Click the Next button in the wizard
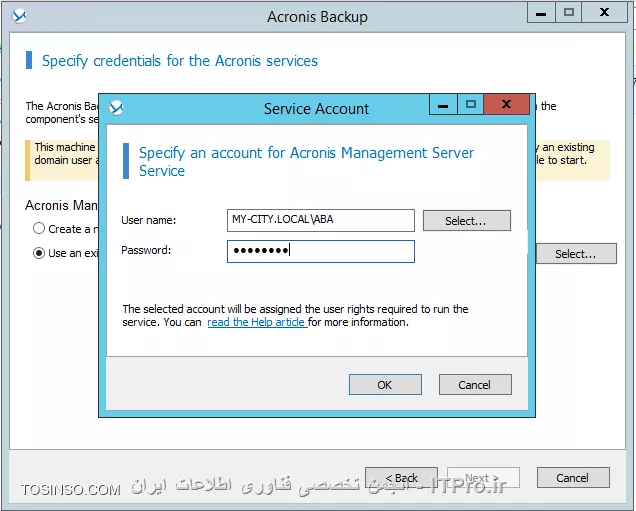The height and width of the screenshot is (511, 636). (483, 477)
